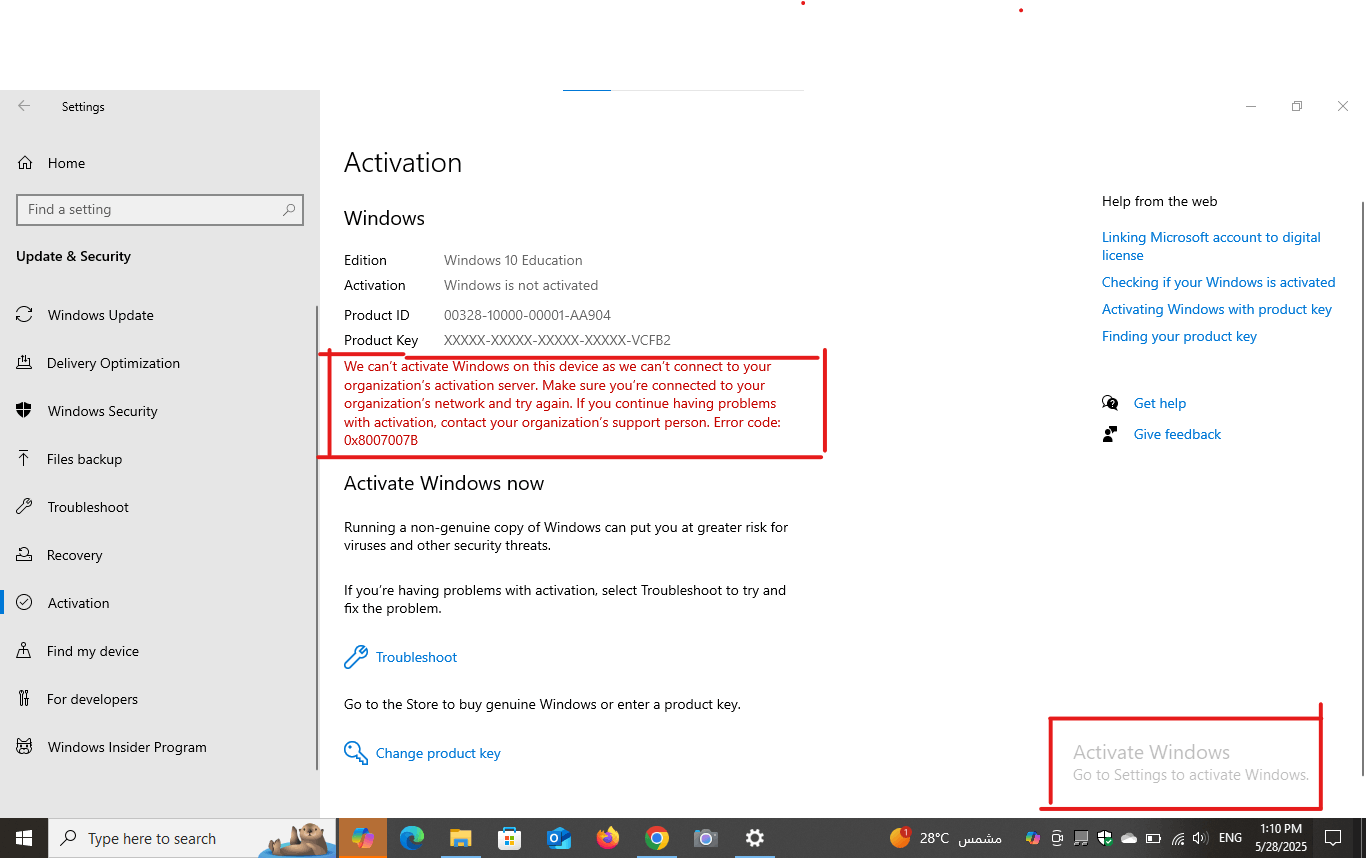1366x858 pixels.
Task: Click the Meet Now camera tray icon
Action: 1057,838
